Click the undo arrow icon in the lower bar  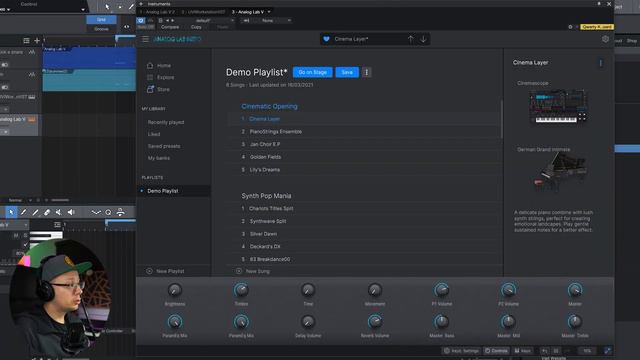545,351
